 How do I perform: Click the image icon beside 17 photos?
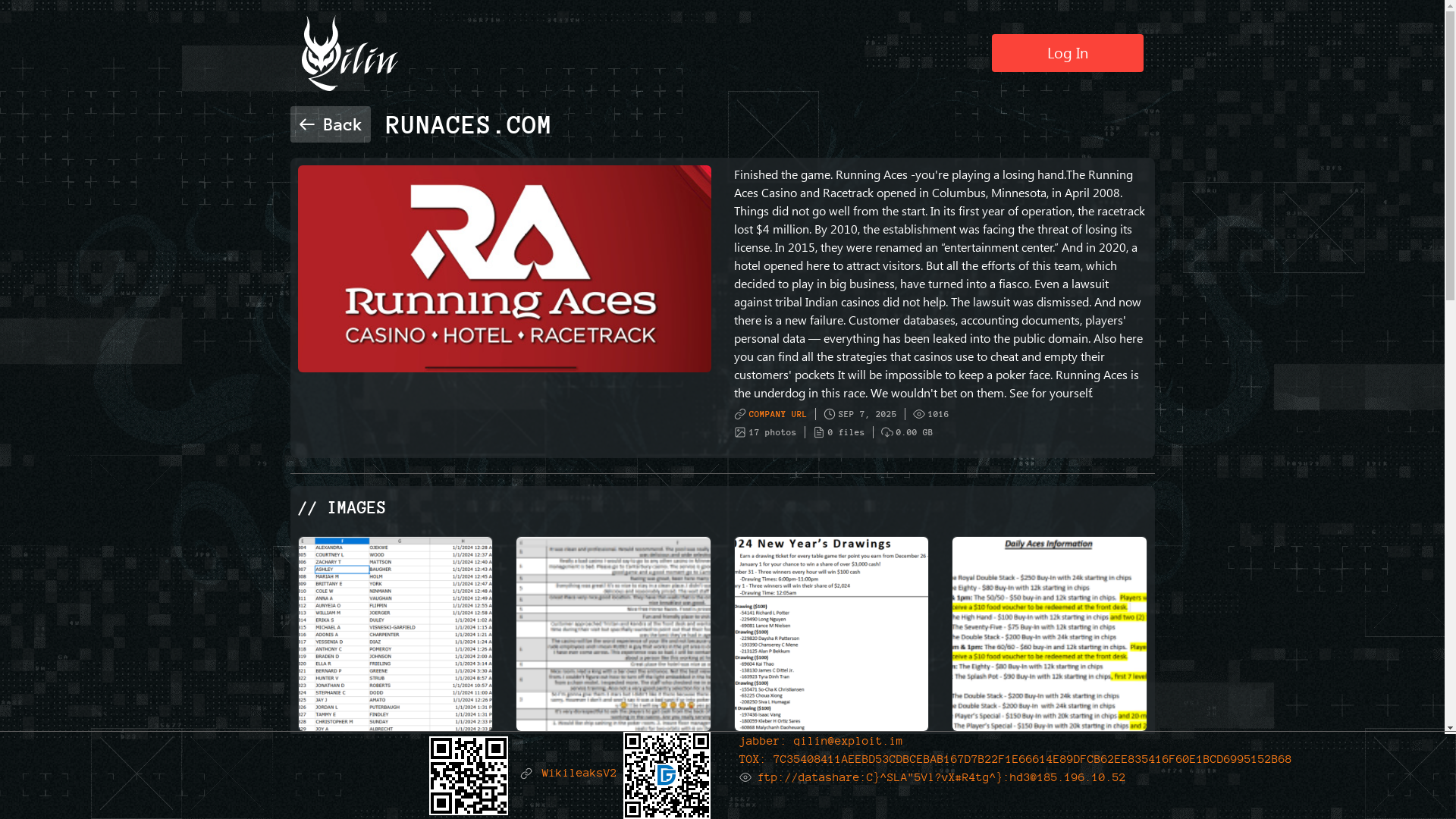pyautogui.click(x=740, y=432)
